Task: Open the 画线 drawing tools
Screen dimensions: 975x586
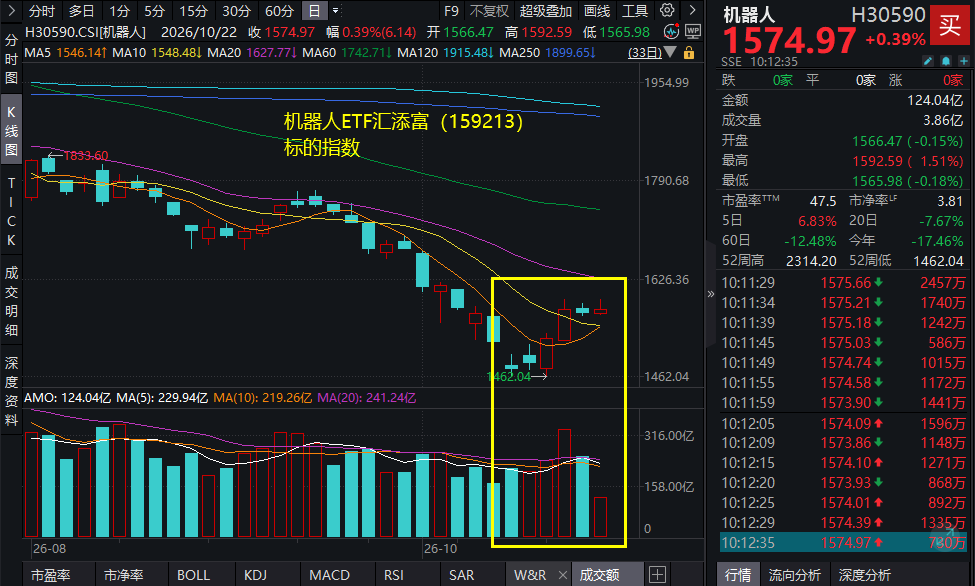Action: pos(597,11)
